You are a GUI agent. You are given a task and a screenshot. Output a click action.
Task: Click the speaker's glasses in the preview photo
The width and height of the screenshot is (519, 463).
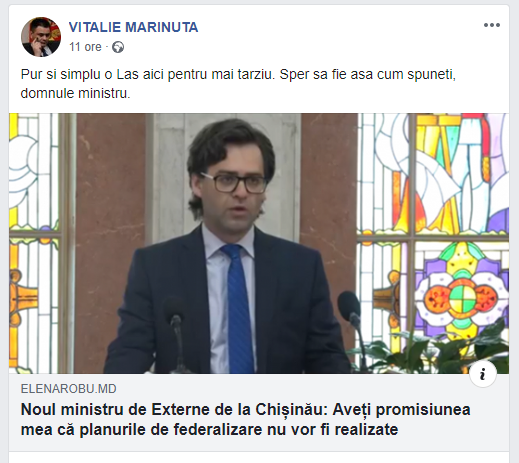[236, 183]
